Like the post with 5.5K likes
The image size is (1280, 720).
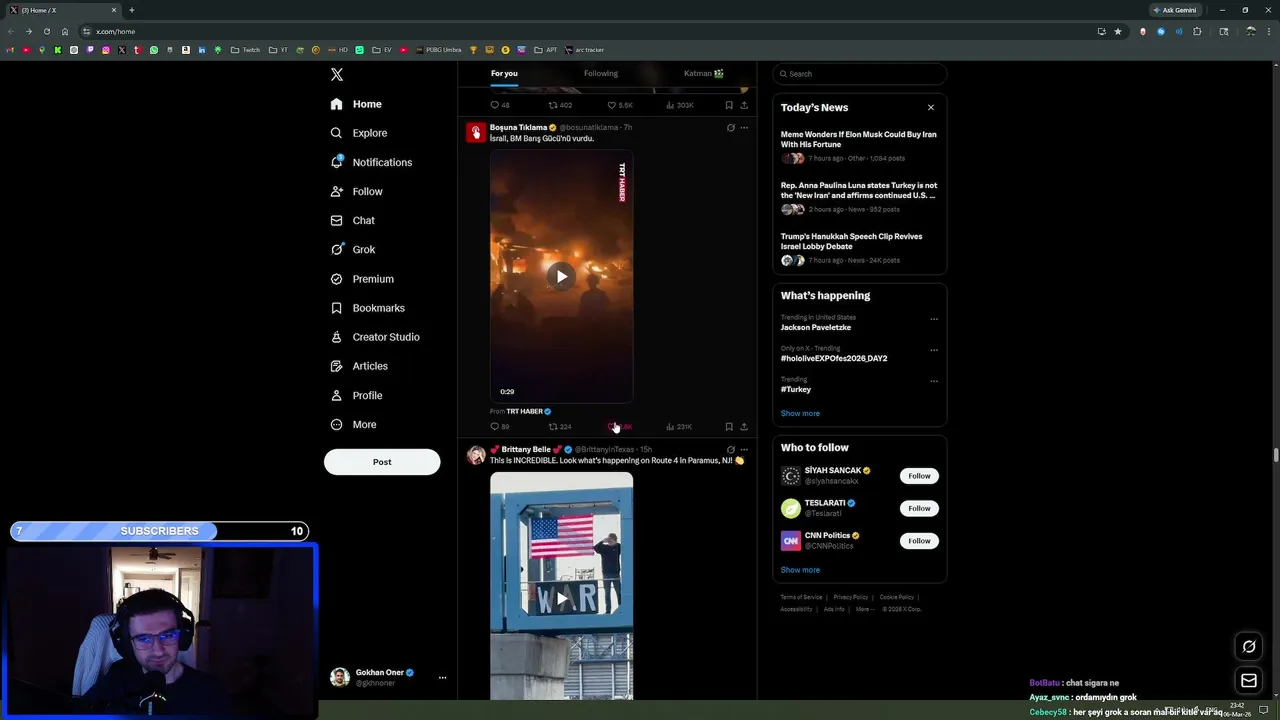click(x=620, y=105)
